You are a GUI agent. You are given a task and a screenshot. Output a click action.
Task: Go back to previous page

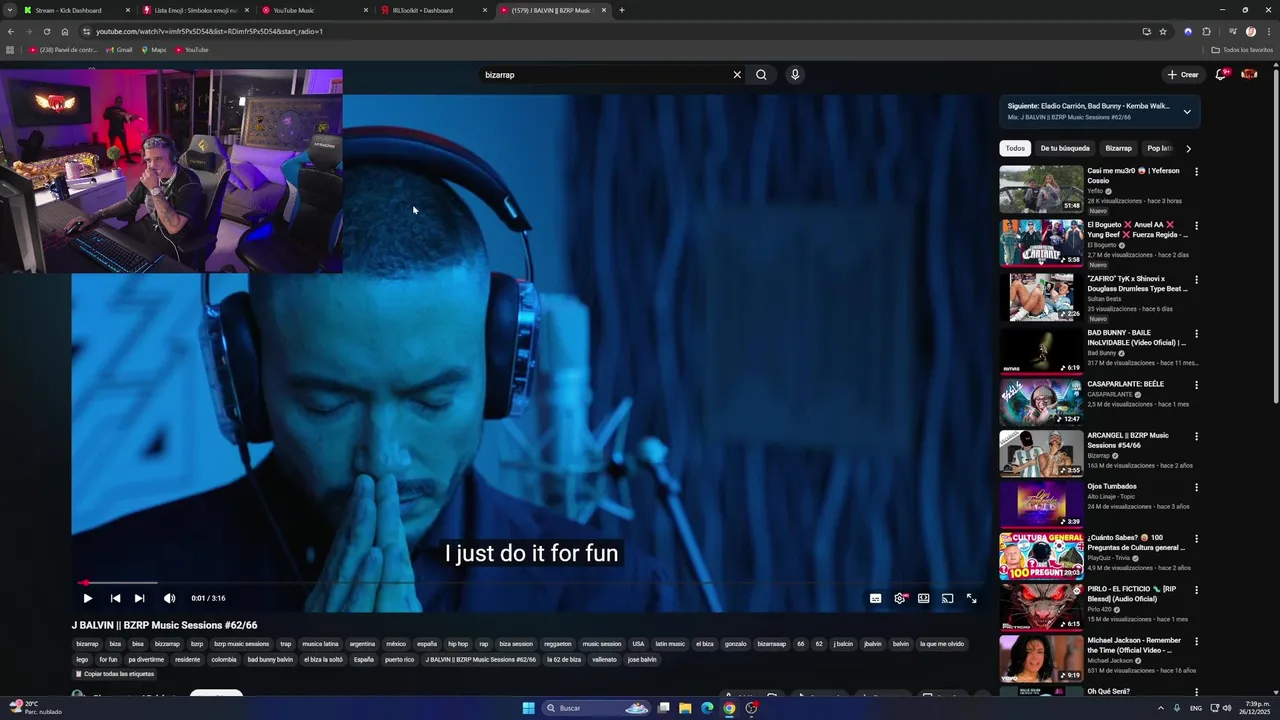pos(10,31)
